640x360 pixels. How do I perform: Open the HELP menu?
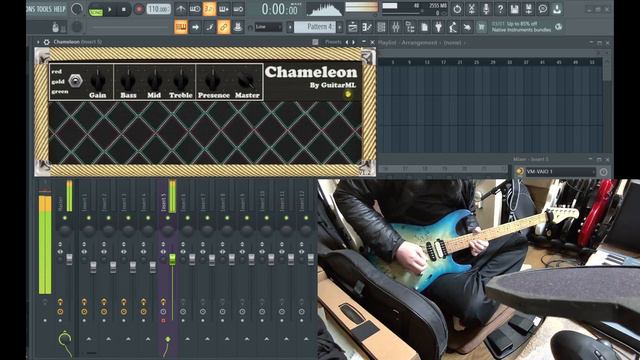(x=60, y=9)
